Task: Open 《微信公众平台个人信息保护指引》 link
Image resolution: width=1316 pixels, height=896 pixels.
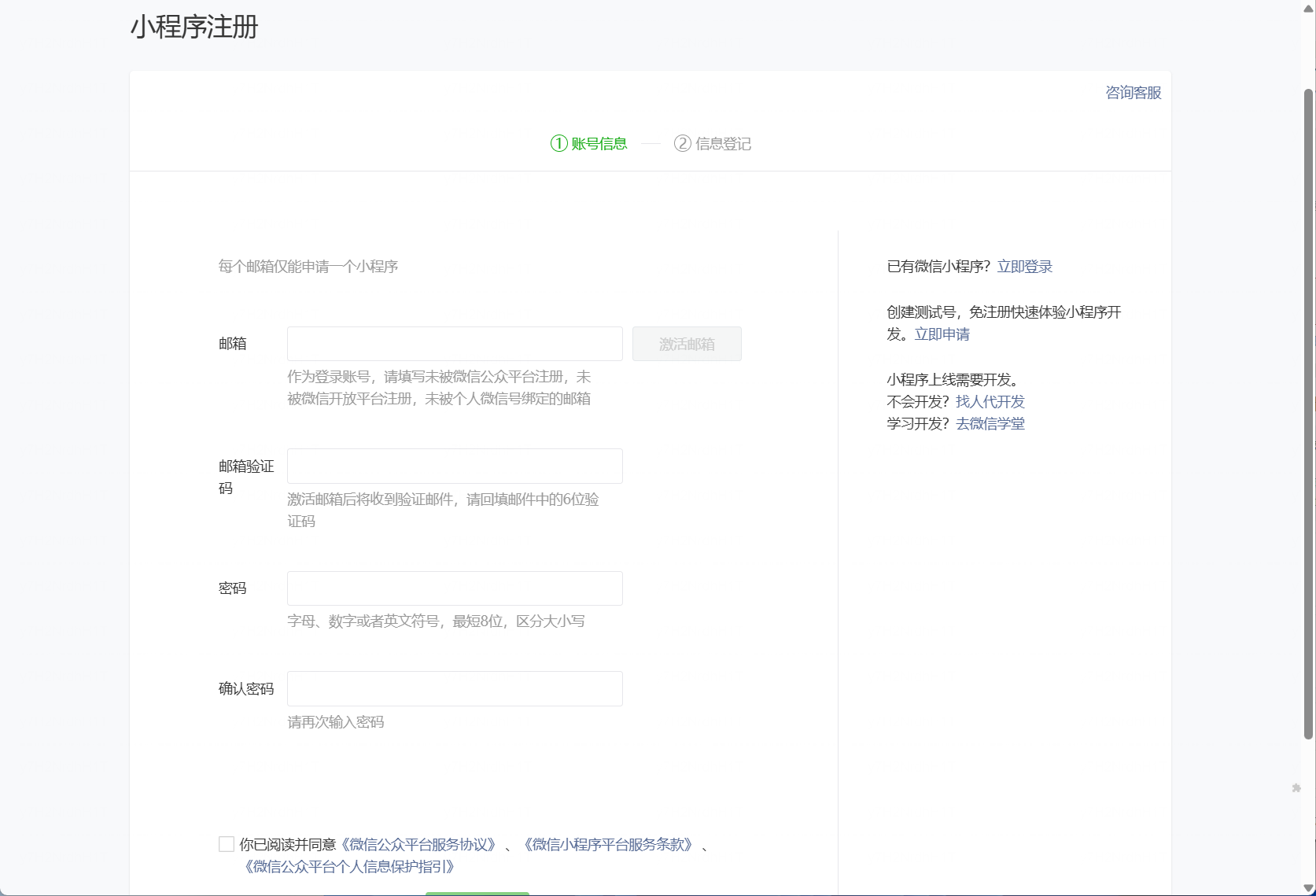Action: tap(350, 866)
